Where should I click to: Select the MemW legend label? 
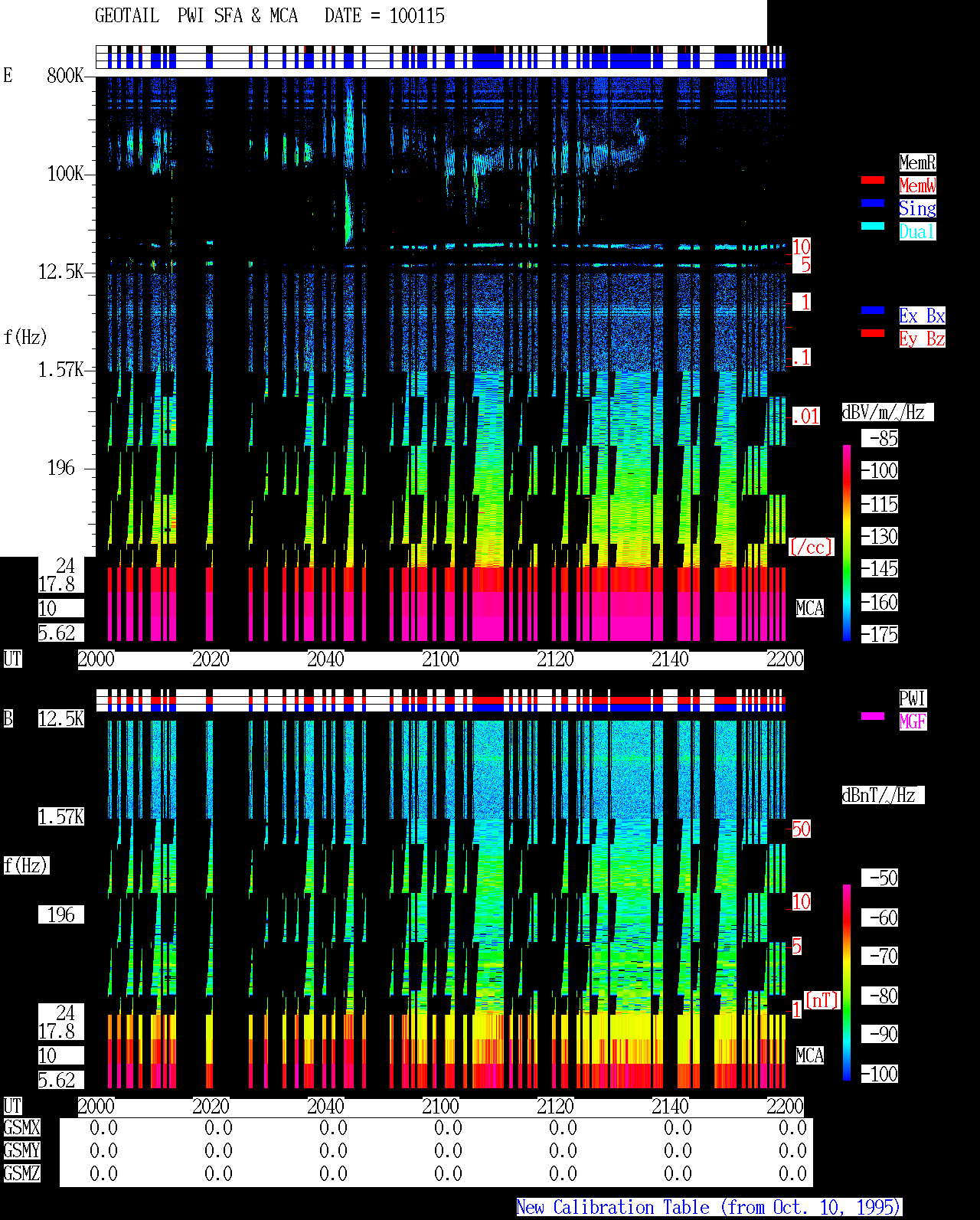[x=917, y=185]
